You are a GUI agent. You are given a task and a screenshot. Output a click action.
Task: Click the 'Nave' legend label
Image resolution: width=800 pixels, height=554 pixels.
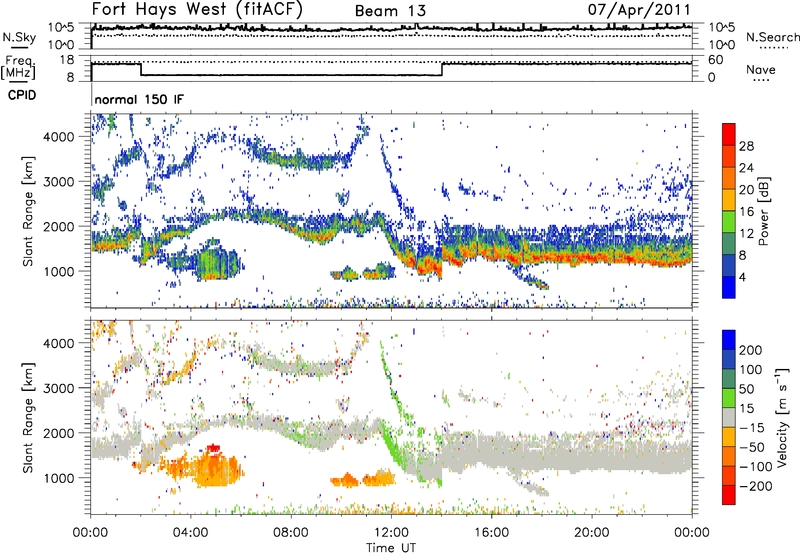761,70
